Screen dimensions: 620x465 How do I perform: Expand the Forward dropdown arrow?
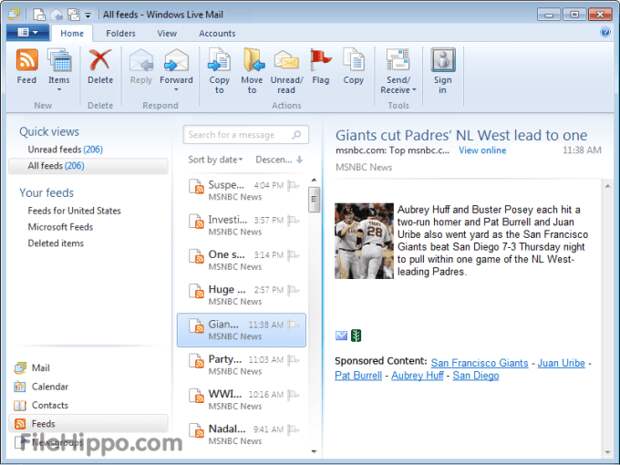(x=176, y=90)
